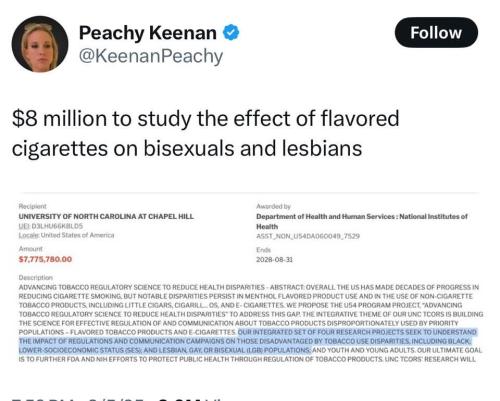Click the Ends field label

click(263, 250)
